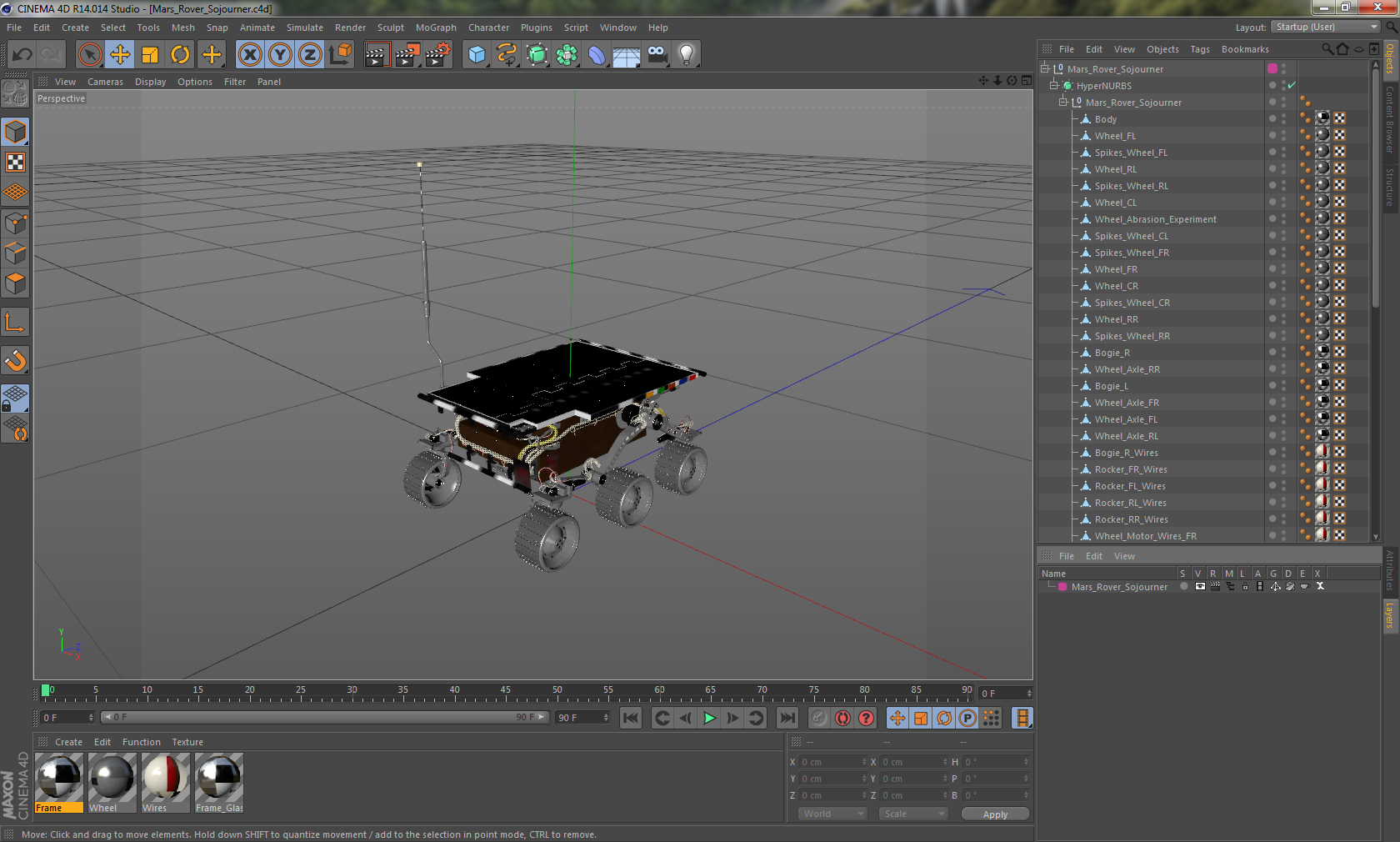1400x842 pixels.
Task: Toggle Z axis lock
Action: (310, 55)
